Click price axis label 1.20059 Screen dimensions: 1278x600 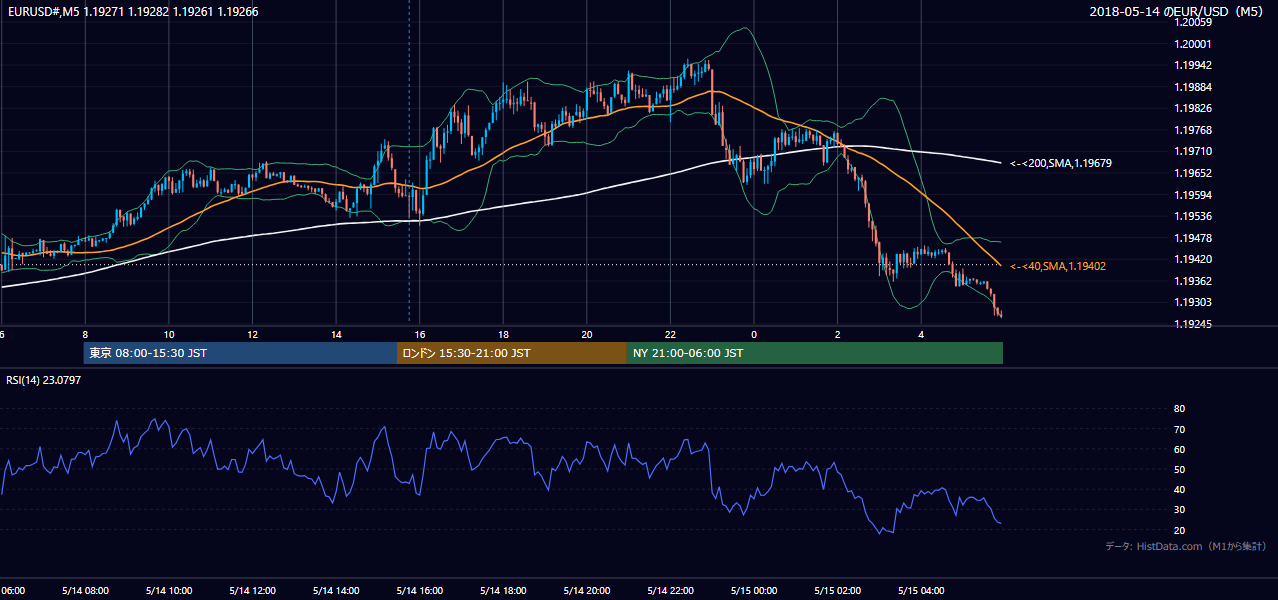(x=1194, y=22)
